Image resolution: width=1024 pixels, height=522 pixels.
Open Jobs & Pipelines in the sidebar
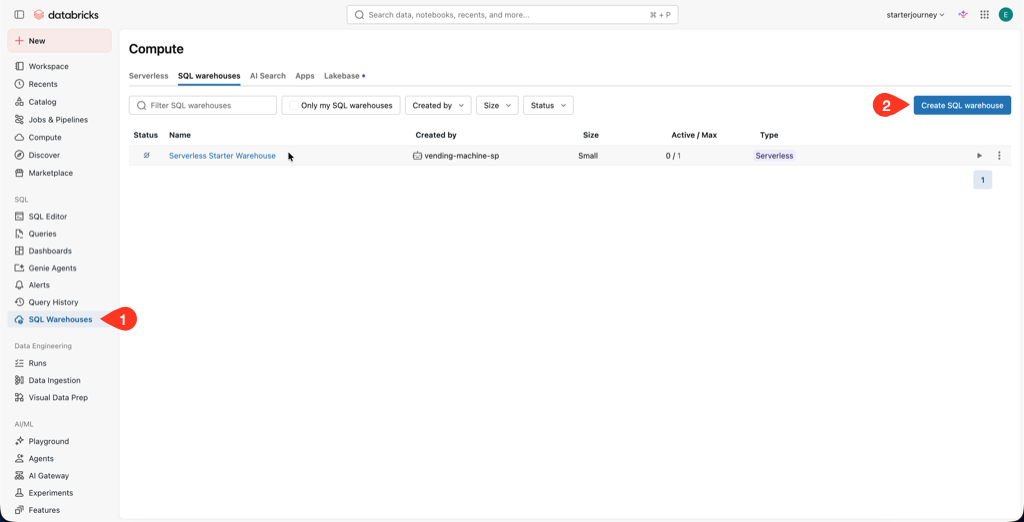click(x=59, y=120)
